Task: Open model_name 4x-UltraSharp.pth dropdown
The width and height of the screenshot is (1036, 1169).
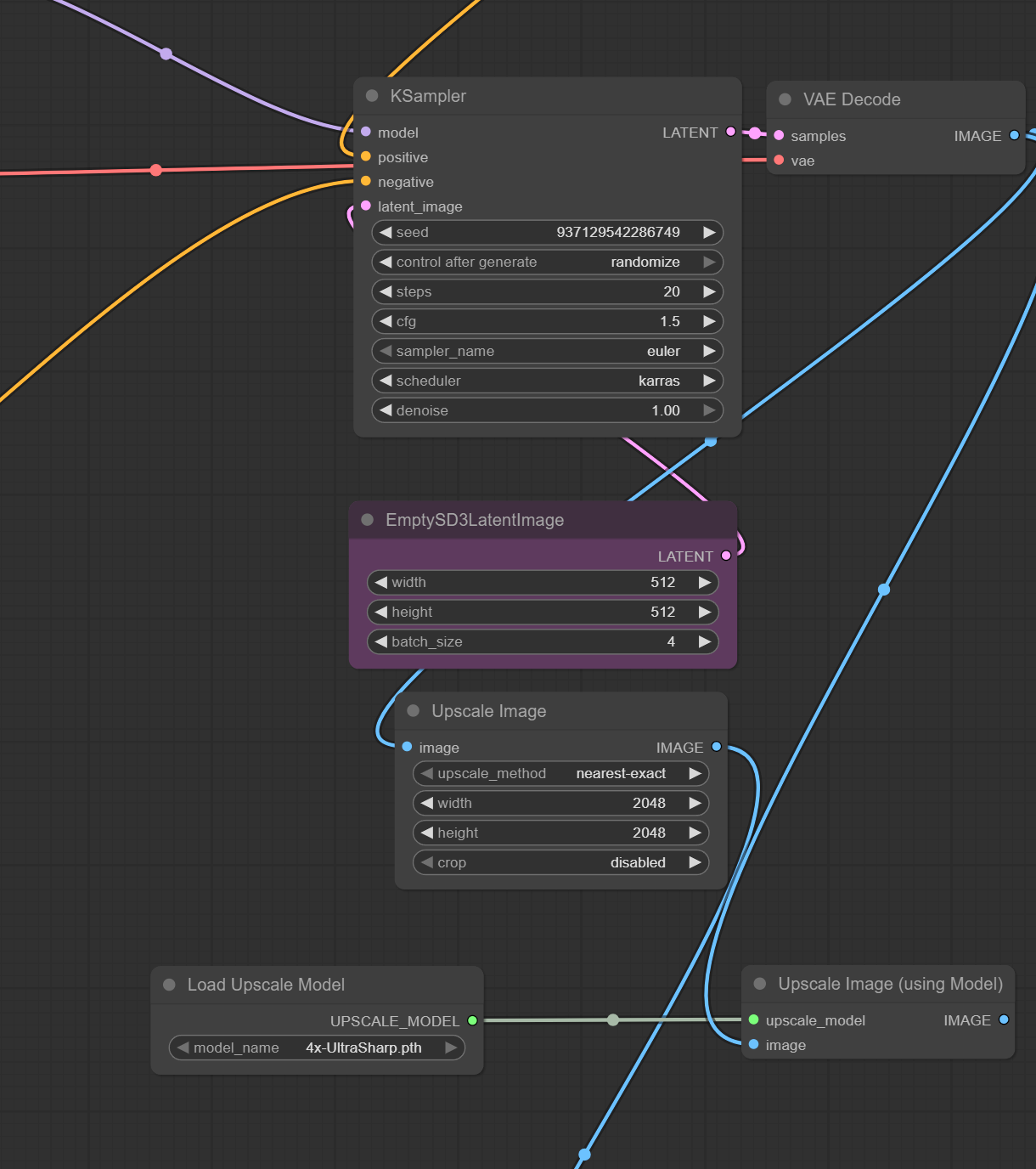Action: [317, 1048]
